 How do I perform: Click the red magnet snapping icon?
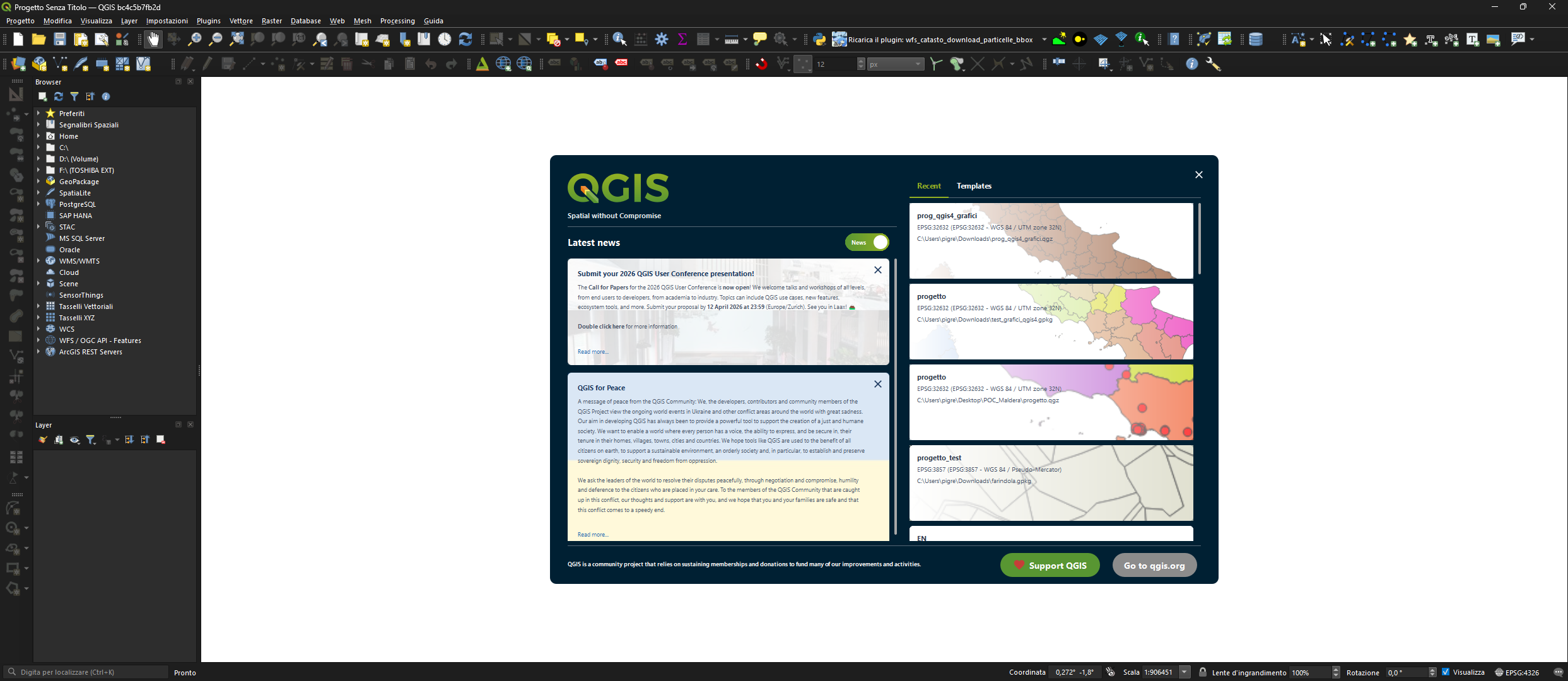click(x=761, y=64)
